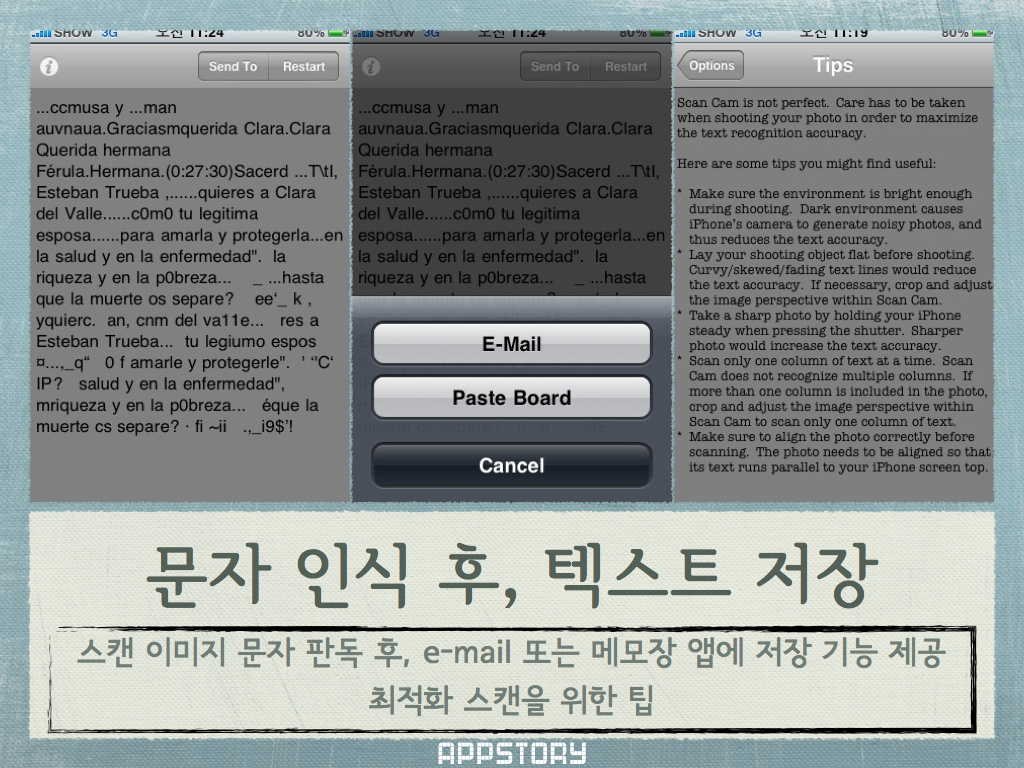
Task: Select the headline "문자 인식 후, 텍스트 저장"
Action: 512,575
